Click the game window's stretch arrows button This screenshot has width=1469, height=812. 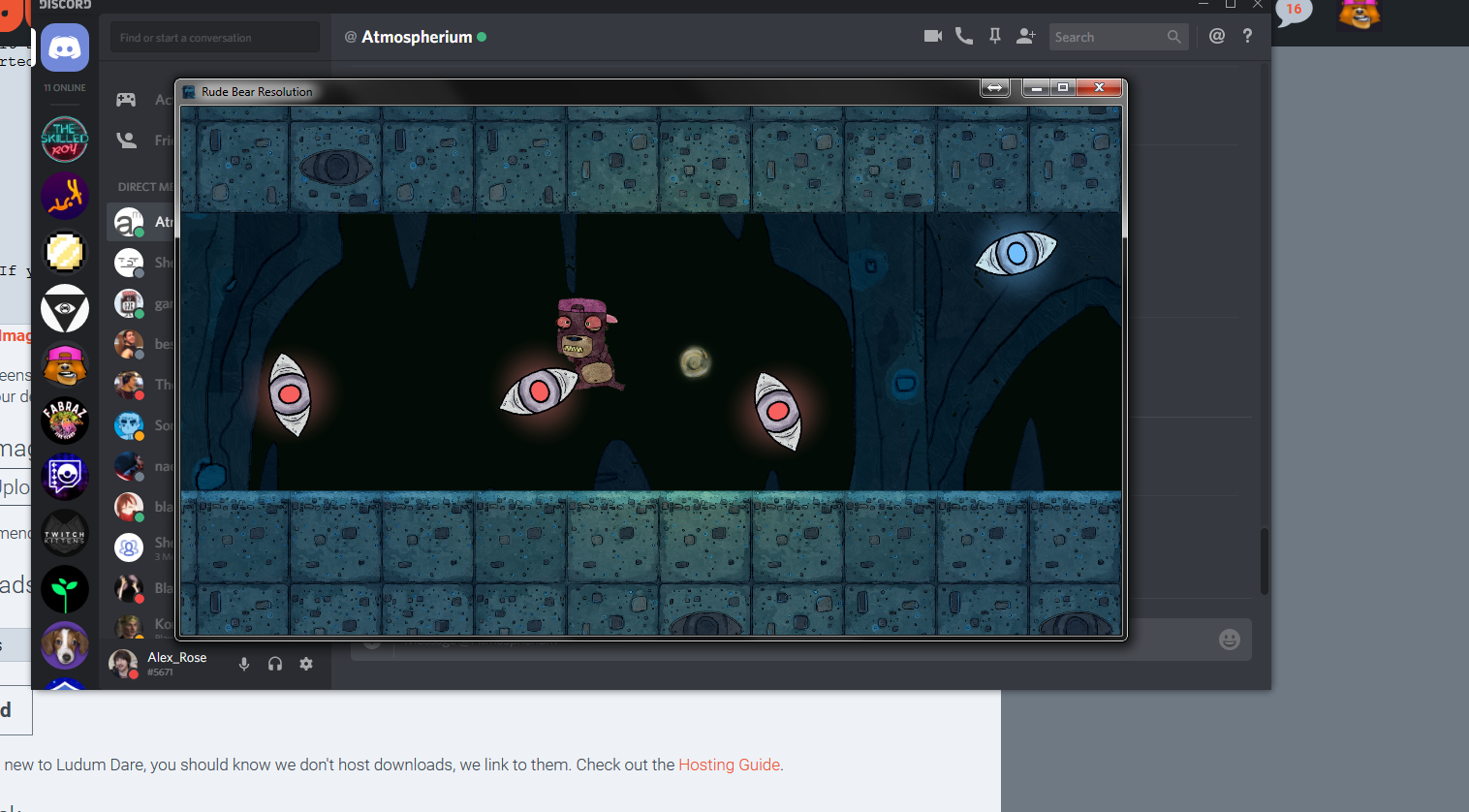994,88
